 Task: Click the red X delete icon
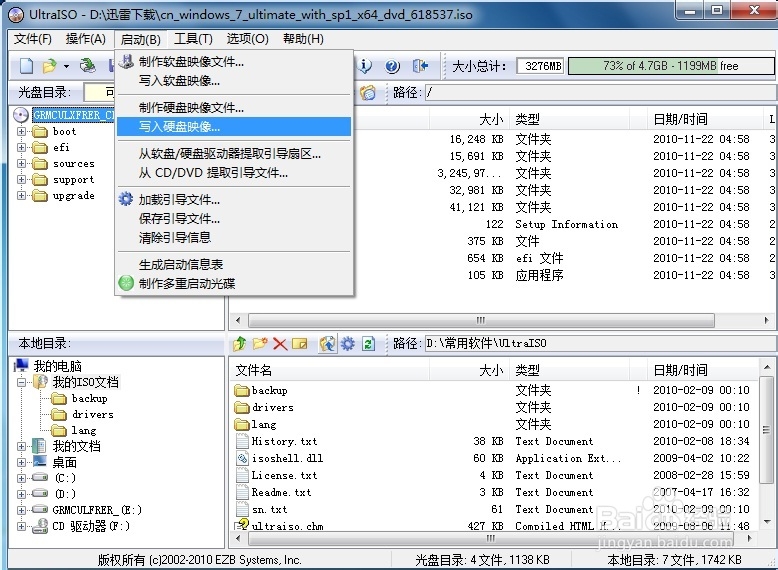(x=280, y=344)
